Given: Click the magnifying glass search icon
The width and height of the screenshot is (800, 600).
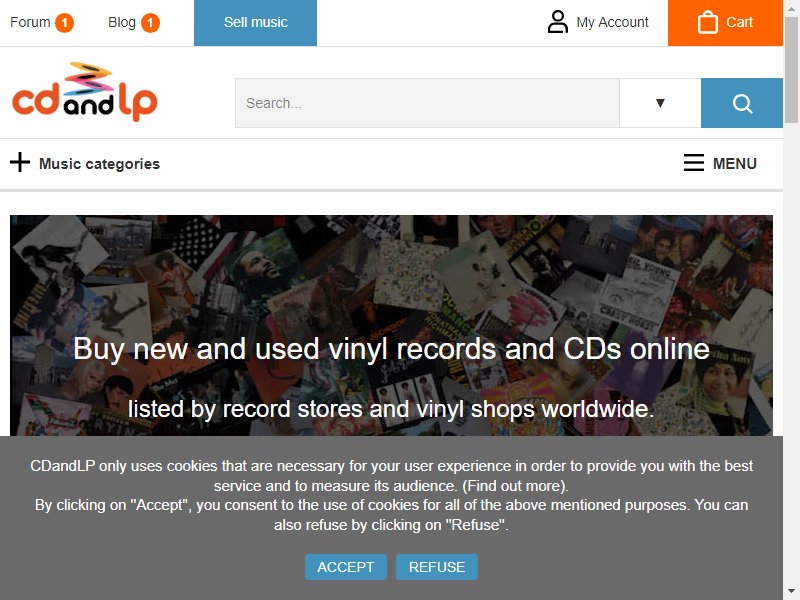Looking at the screenshot, I should coord(742,103).
